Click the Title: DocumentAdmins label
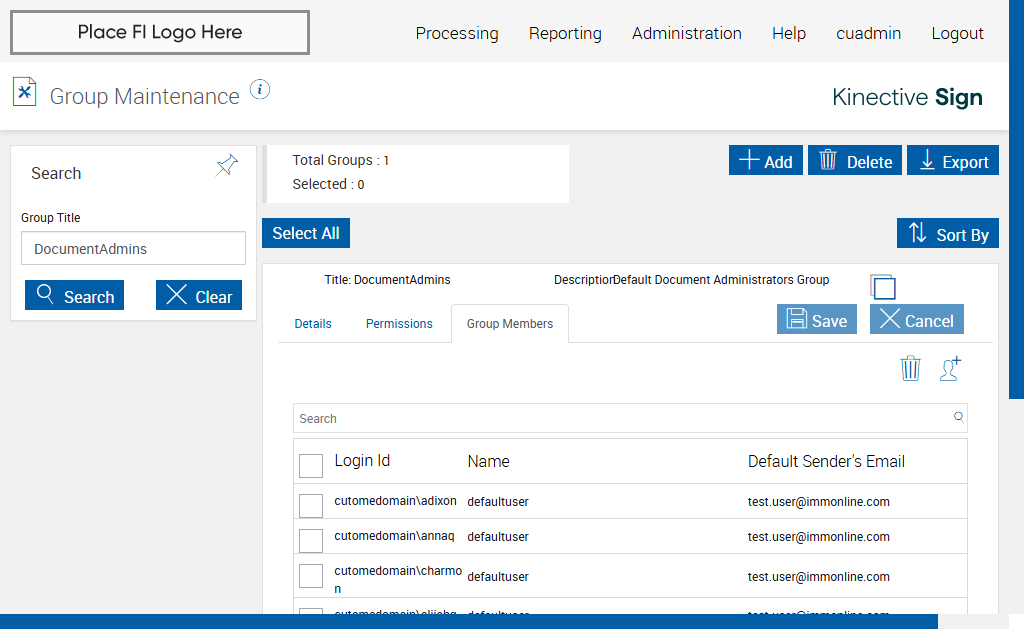 point(387,280)
